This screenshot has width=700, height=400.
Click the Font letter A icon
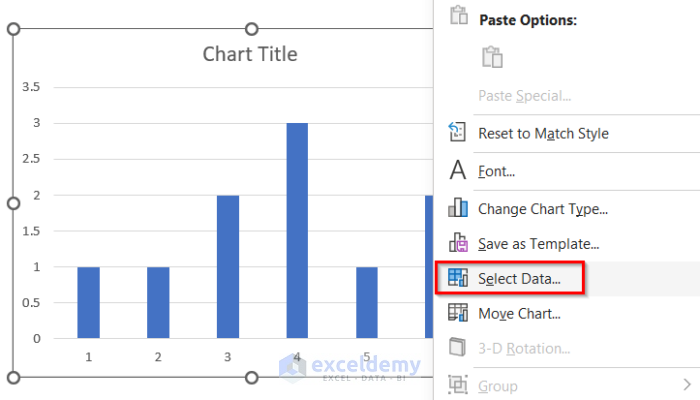[458, 171]
